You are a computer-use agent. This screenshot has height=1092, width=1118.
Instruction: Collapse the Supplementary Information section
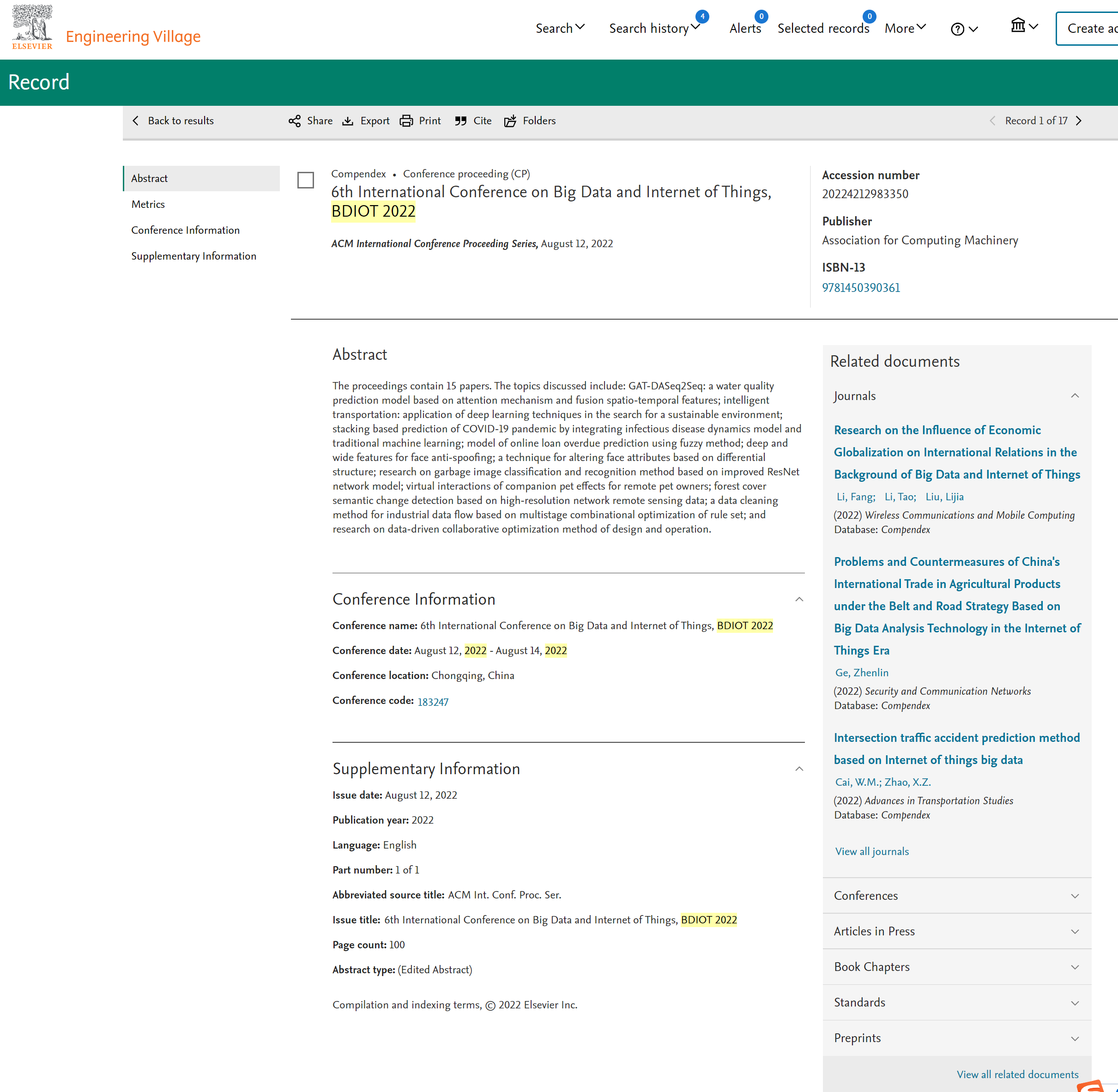[x=799, y=769]
